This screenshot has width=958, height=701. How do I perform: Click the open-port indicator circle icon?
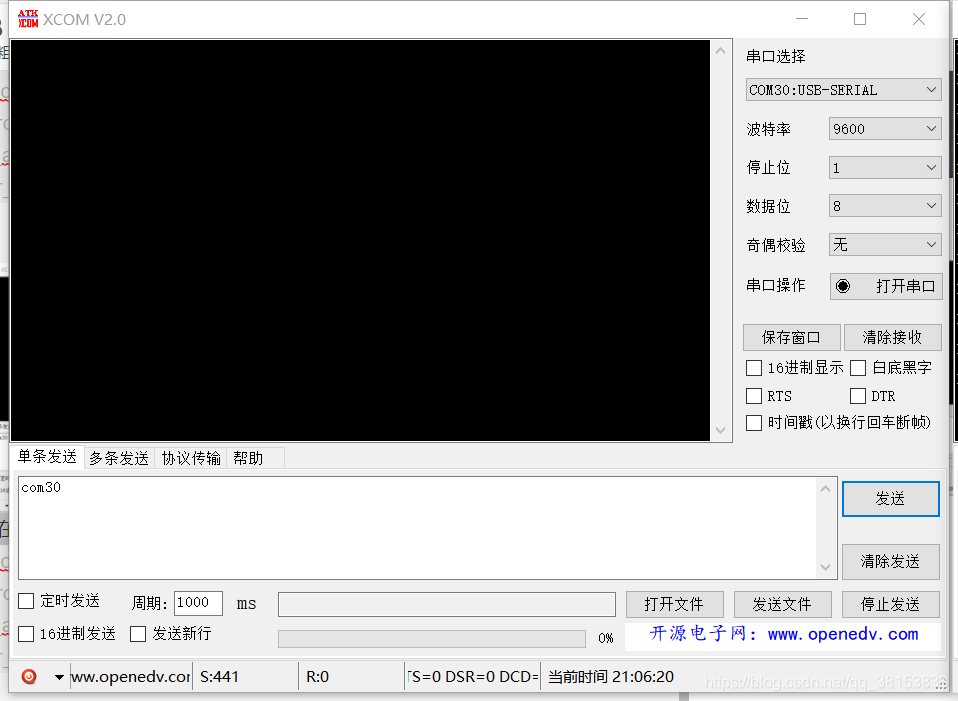coord(843,286)
